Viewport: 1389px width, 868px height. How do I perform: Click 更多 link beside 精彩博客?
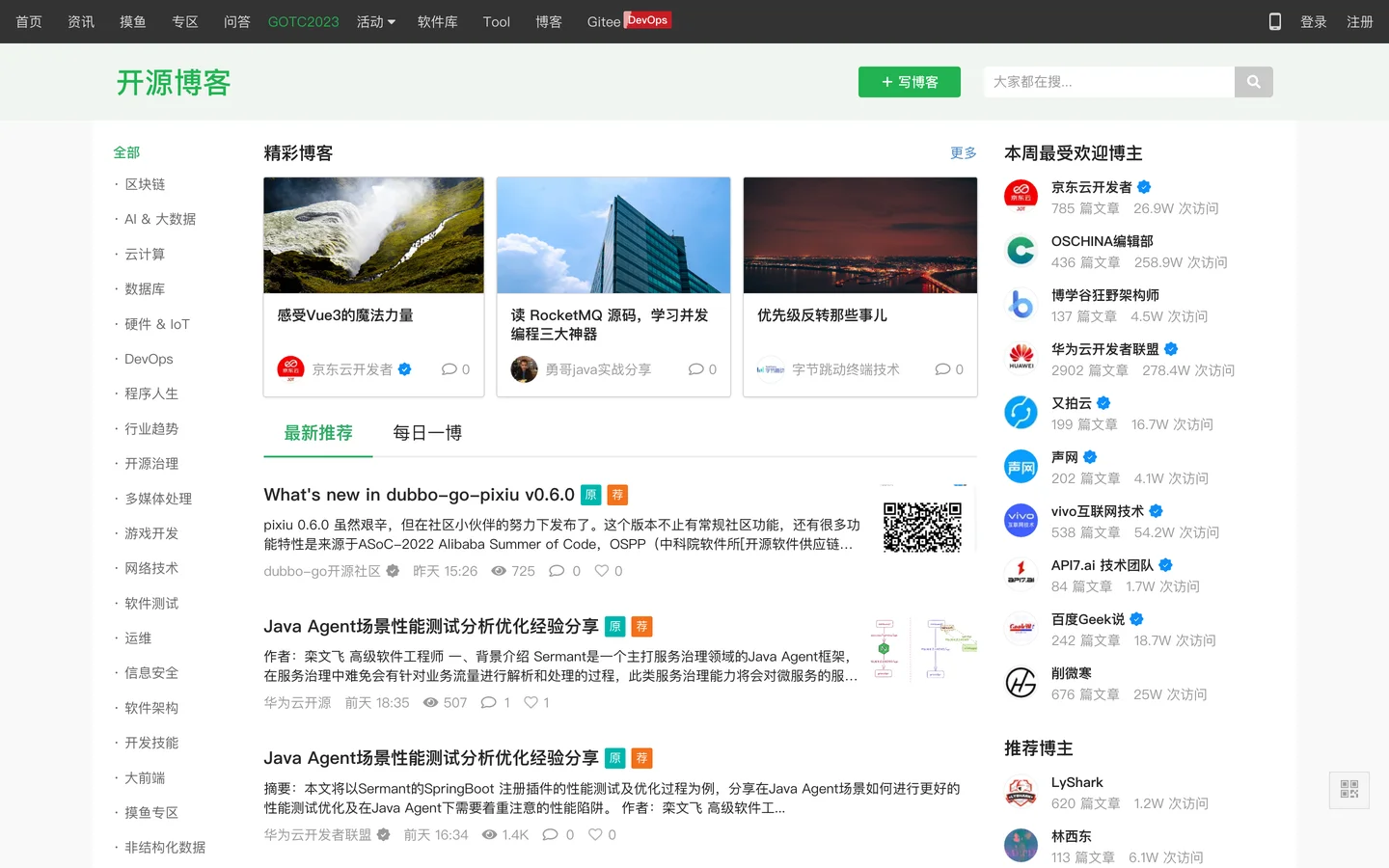[x=964, y=152]
